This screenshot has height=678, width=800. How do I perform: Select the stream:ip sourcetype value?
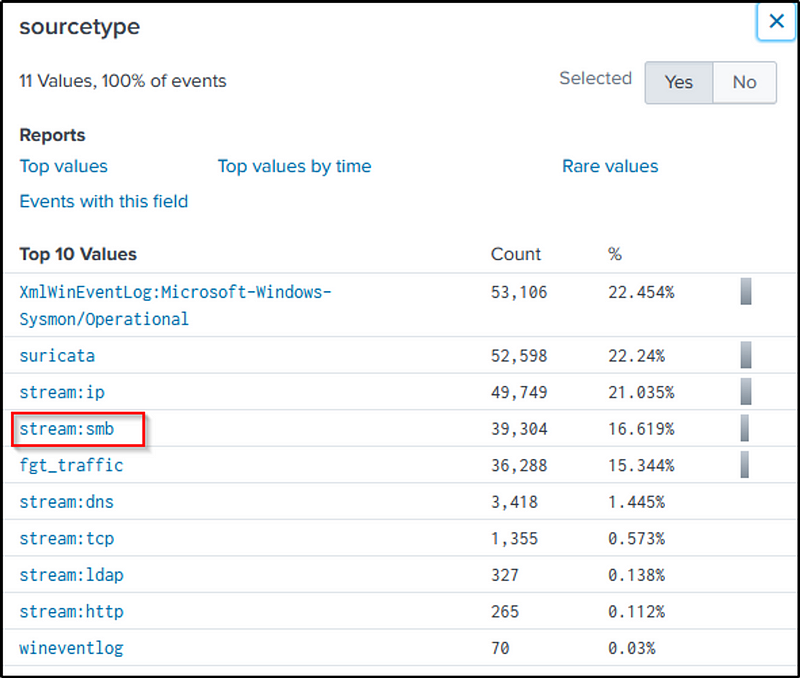61,392
